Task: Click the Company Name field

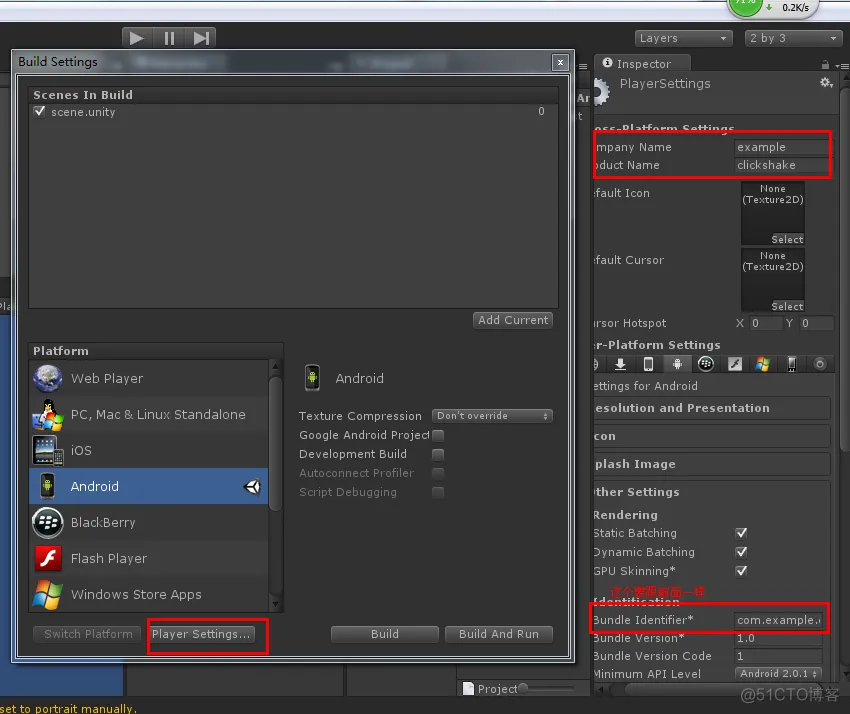Action: click(x=781, y=147)
